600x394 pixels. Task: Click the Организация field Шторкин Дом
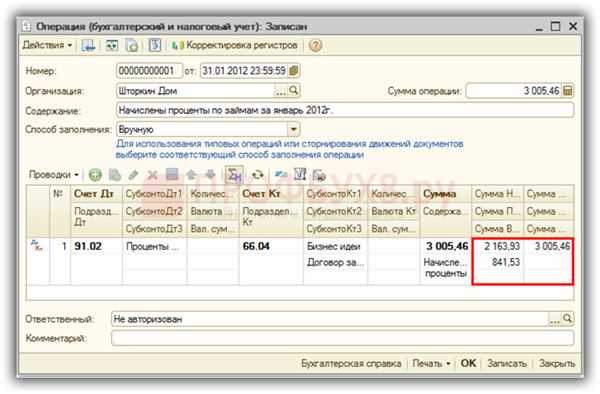[x=195, y=91]
